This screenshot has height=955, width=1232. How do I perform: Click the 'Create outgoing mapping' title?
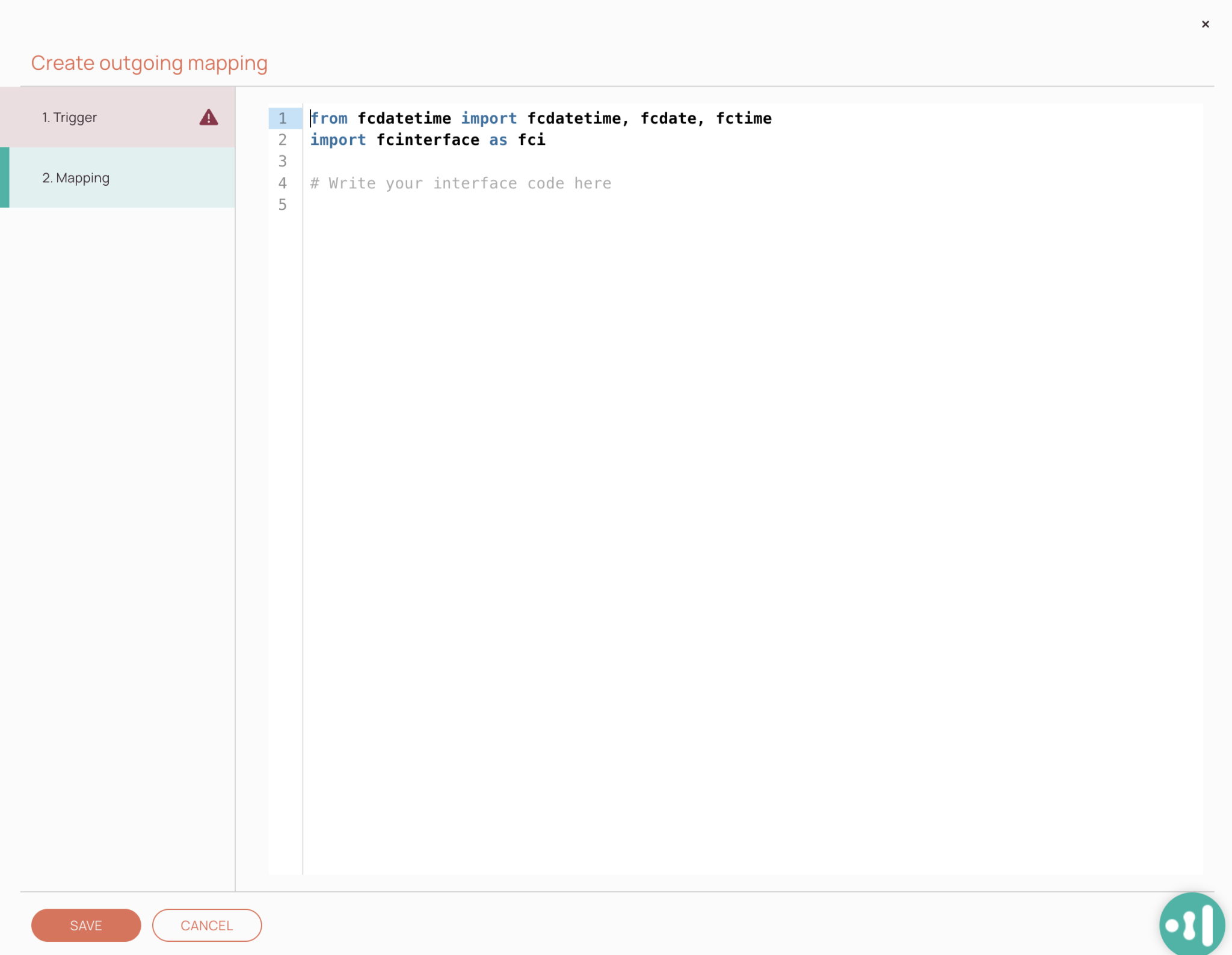(149, 63)
